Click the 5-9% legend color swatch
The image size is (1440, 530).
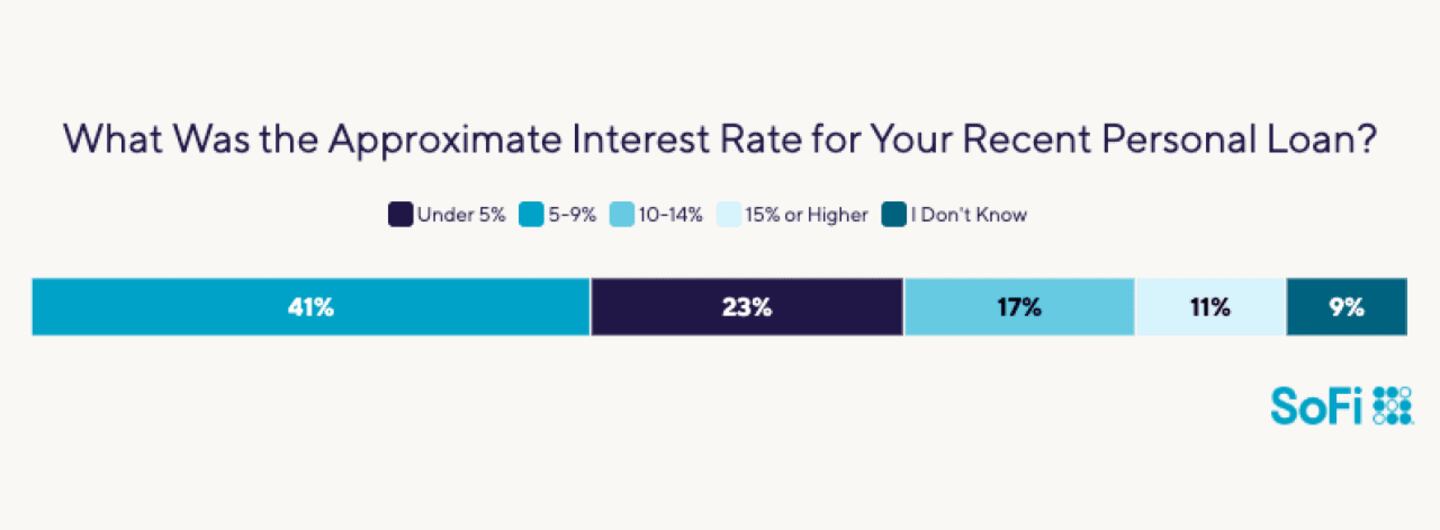[530, 215]
